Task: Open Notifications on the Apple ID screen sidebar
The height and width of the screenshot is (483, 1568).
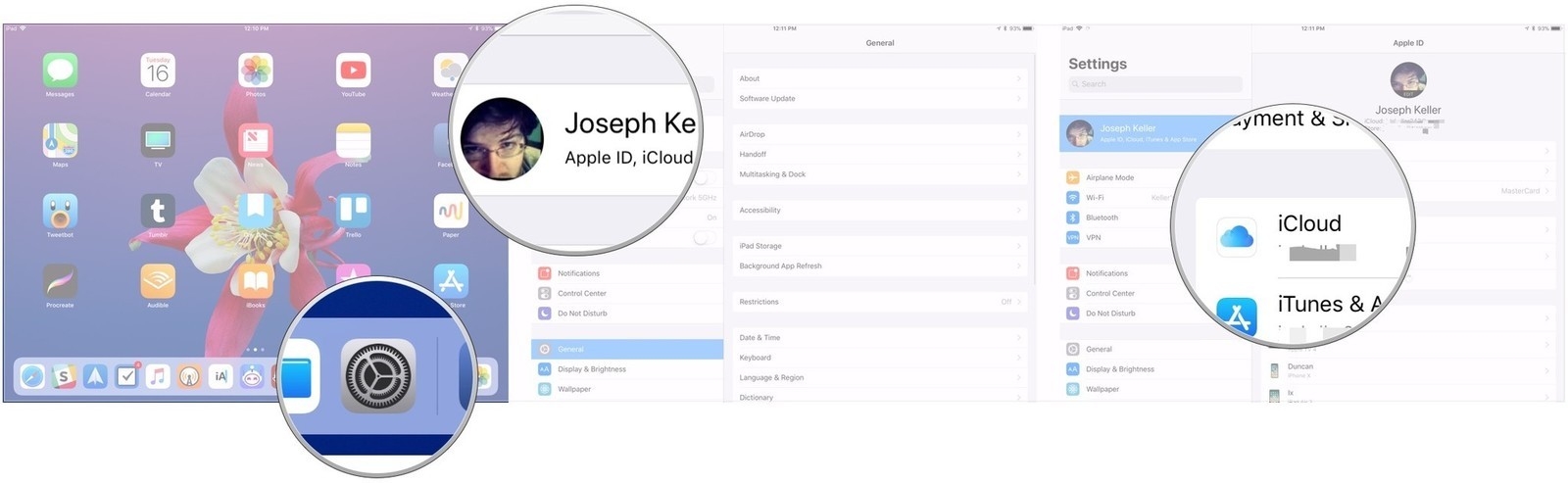Action: (1155, 273)
